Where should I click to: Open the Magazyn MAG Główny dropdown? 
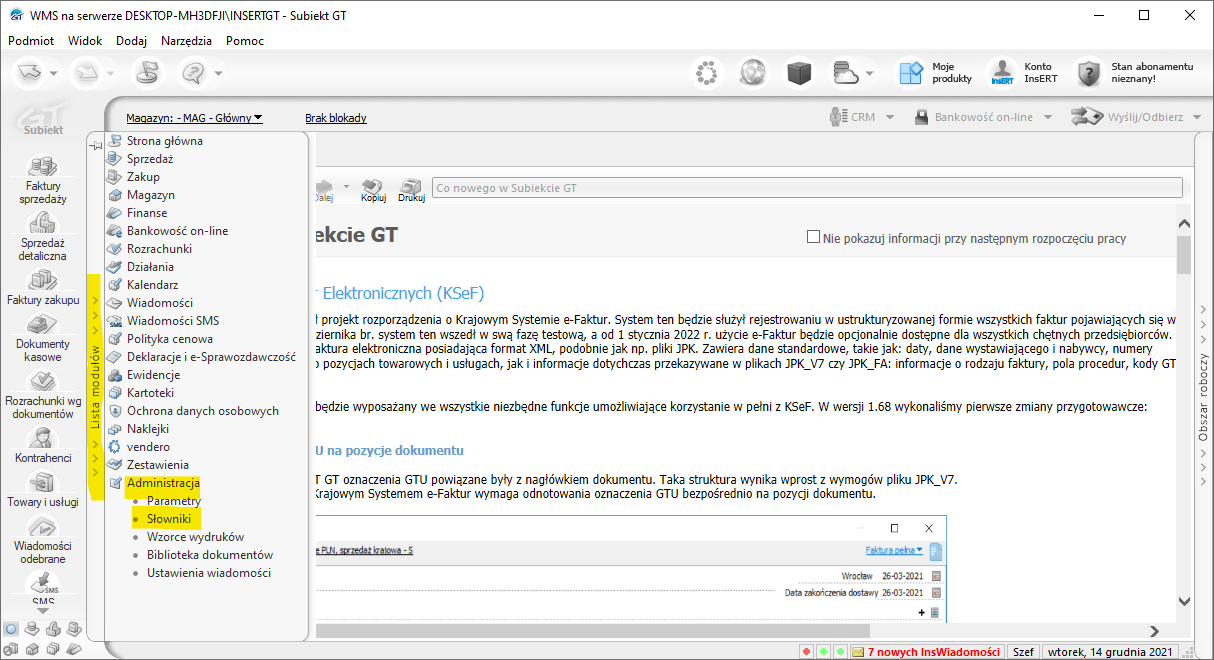(194, 118)
